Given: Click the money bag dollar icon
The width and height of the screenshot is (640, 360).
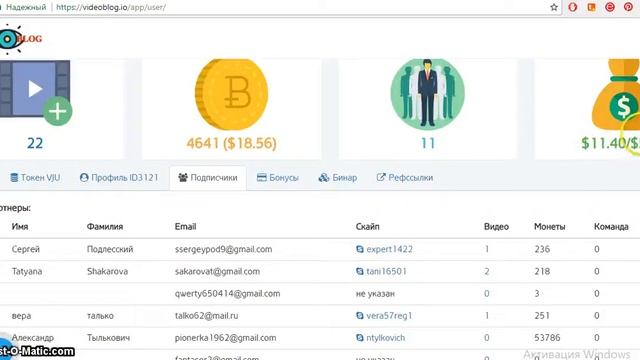Looking at the screenshot, I should 616,94.
